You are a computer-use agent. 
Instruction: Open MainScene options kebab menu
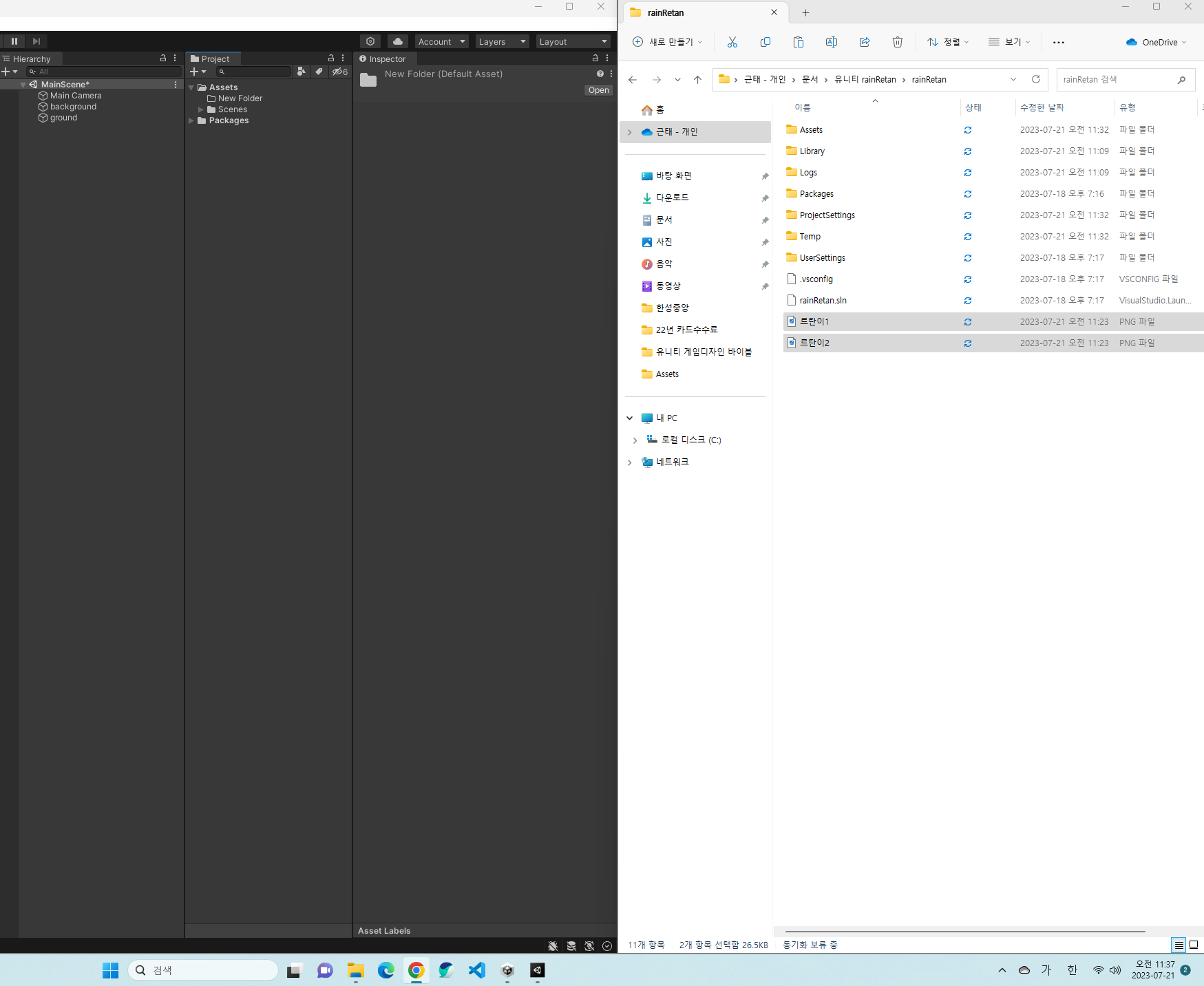coord(176,85)
